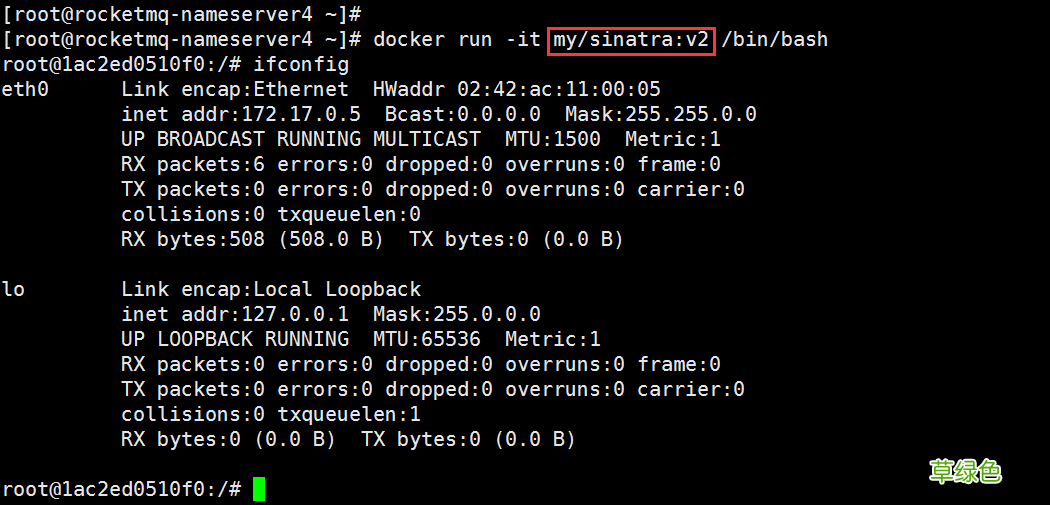This screenshot has width=1050, height=505.
Task: Click the /bin/bash argument in docker command
Action: pos(775,40)
